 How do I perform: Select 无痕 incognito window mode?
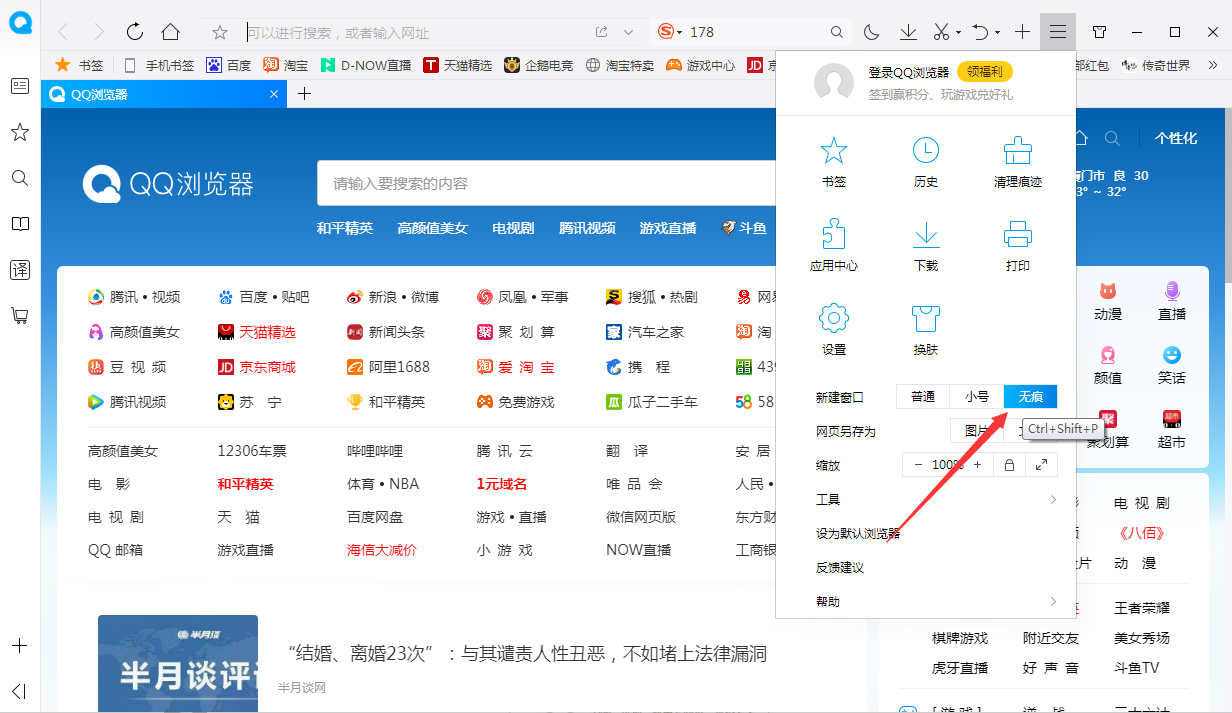point(1030,396)
